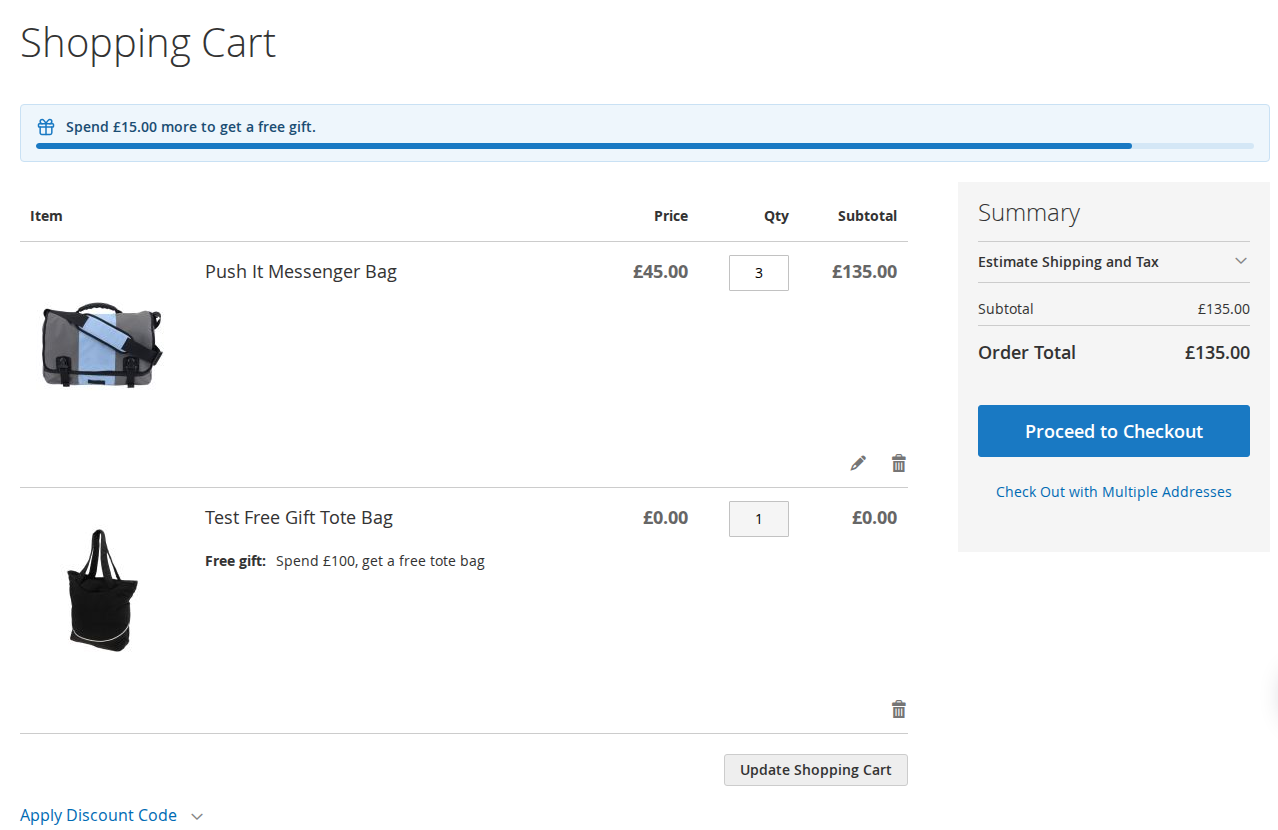Remove Push It Messenger Bag with trash icon
This screenshot has height=830, width=1278.
pyautogui.click(x=899, y=463)
